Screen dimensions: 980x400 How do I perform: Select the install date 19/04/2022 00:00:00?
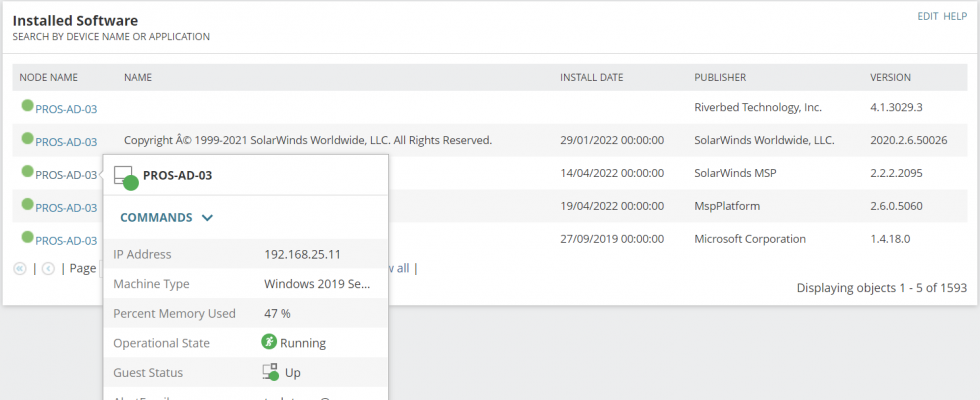pyautogui.click(x=612, y=206)
